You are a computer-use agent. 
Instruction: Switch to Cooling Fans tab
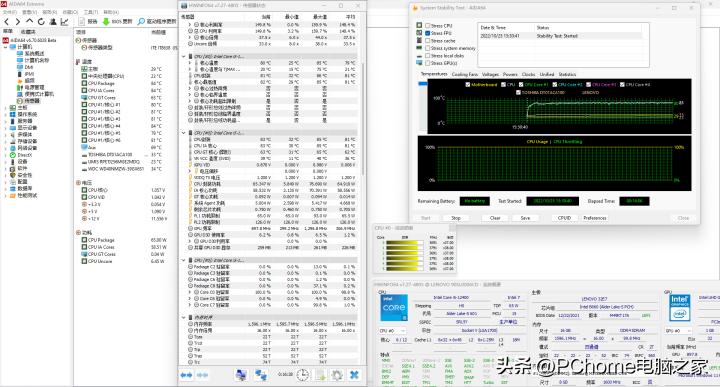465,74
